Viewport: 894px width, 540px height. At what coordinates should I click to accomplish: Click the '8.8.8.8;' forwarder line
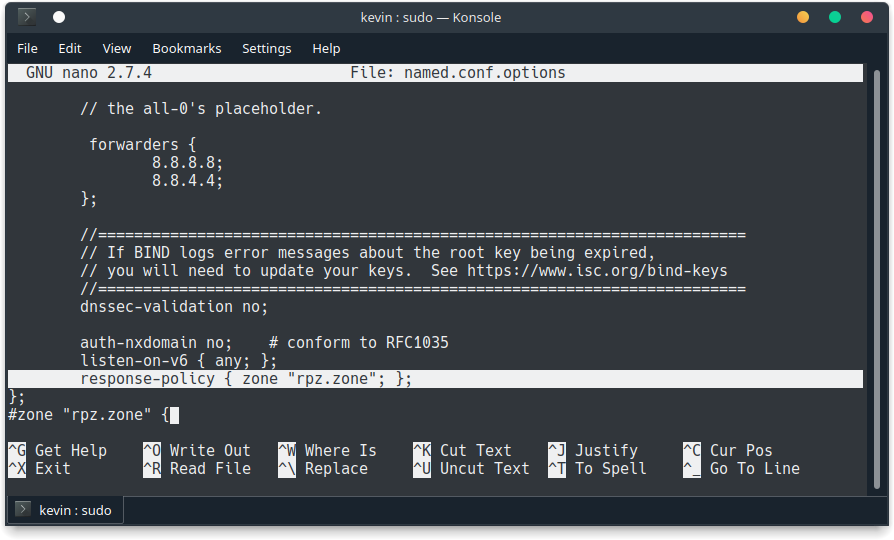click(x=187, y=163)
